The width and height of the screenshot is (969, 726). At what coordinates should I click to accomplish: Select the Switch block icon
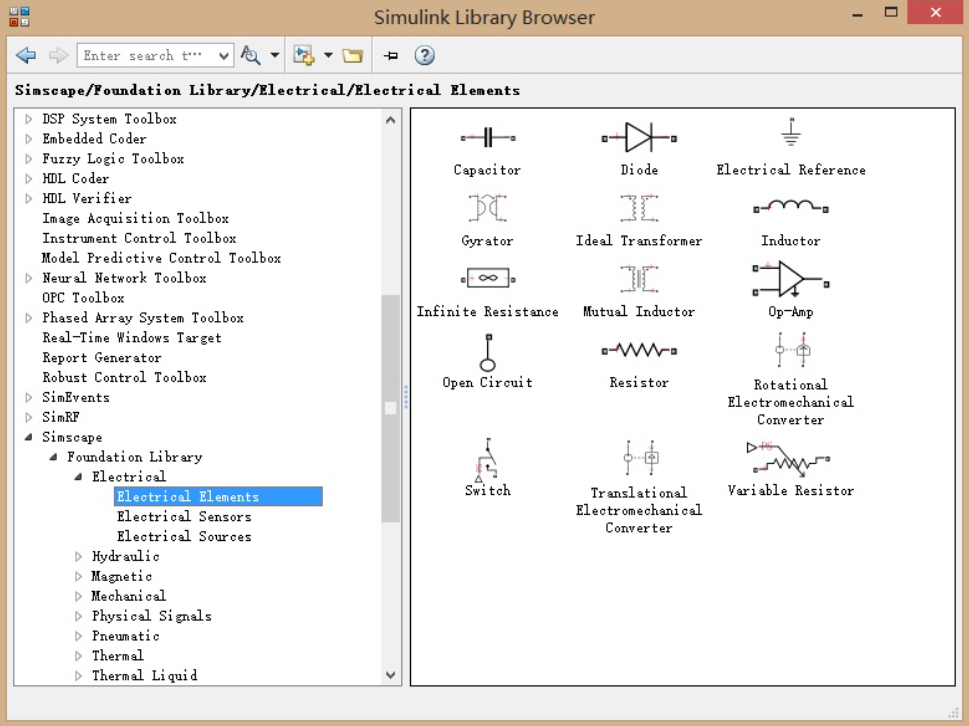pyautogui.click(x=487, y=460)
